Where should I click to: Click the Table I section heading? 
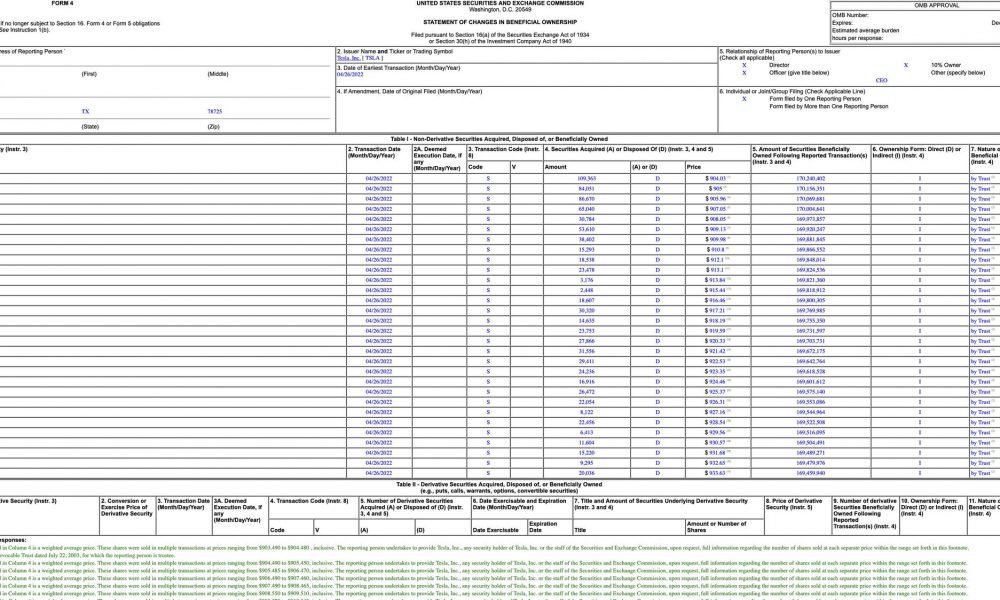point(499,139)
